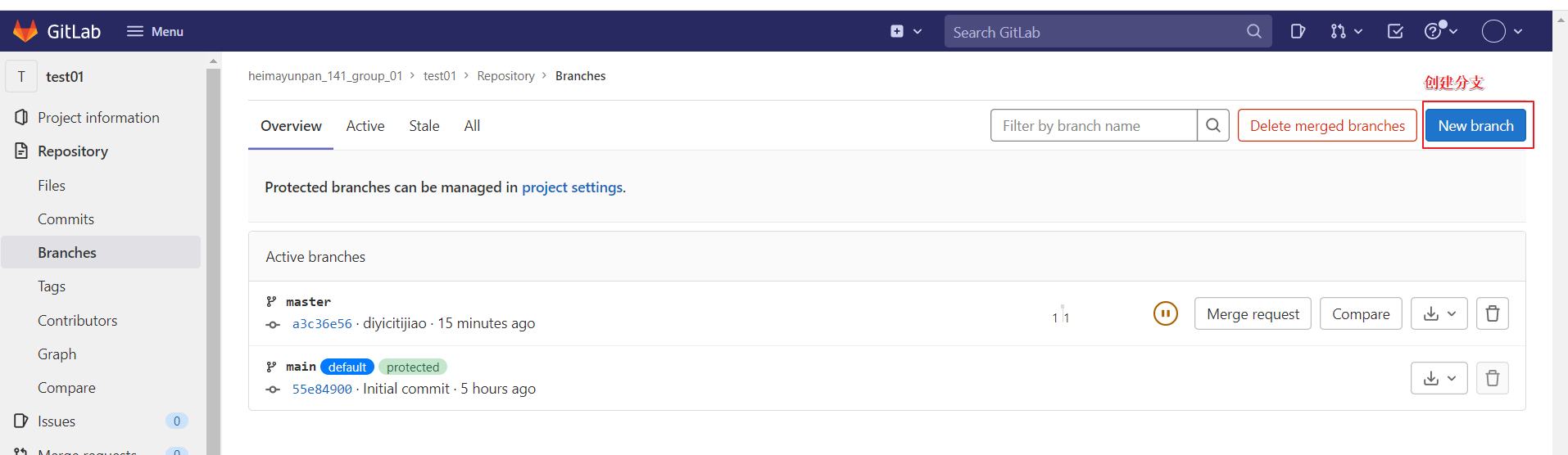Screen dimensions: 1568x455
Task: Open commit a3c36e56 link
Action: (322, 324)
